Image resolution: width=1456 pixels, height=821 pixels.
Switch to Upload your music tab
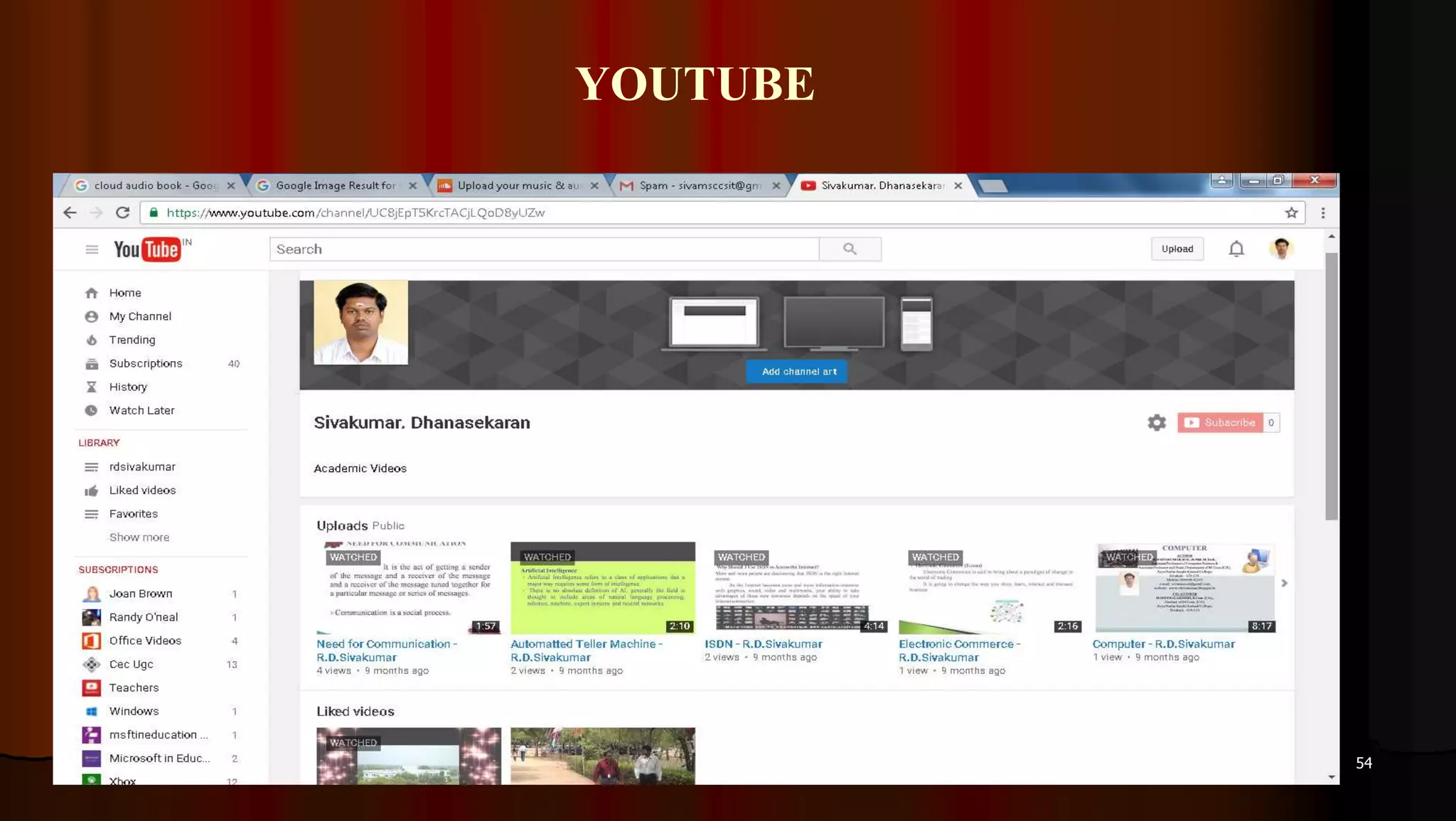(518, 186)
